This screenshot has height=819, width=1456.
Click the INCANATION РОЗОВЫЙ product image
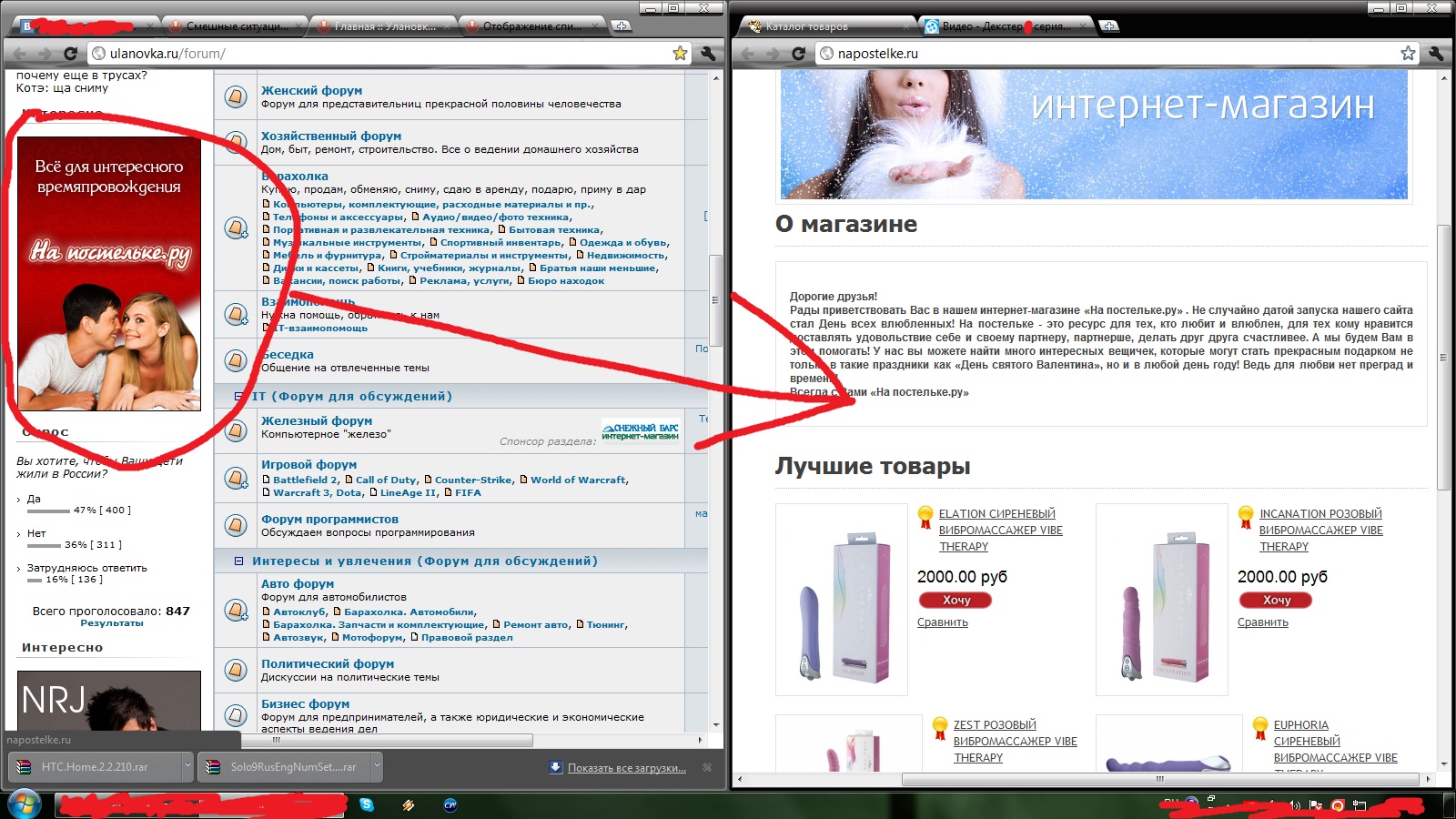pyautogui.click(x=1162, y=601)
